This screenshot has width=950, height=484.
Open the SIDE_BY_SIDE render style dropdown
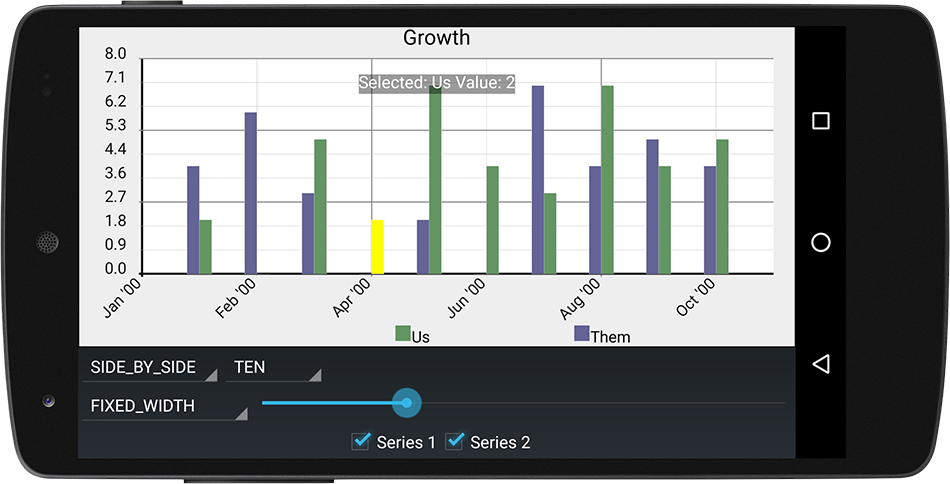point(150,368)
